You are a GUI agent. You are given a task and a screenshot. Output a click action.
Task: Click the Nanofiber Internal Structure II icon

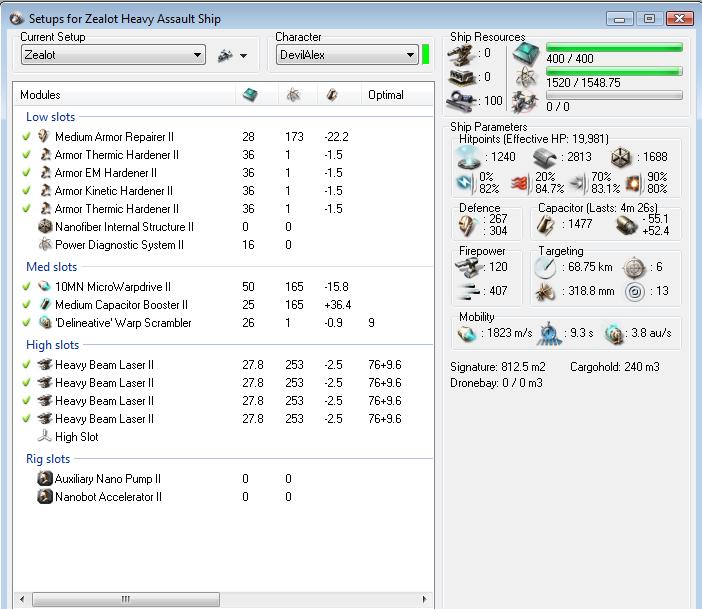[x=45, y=227]
